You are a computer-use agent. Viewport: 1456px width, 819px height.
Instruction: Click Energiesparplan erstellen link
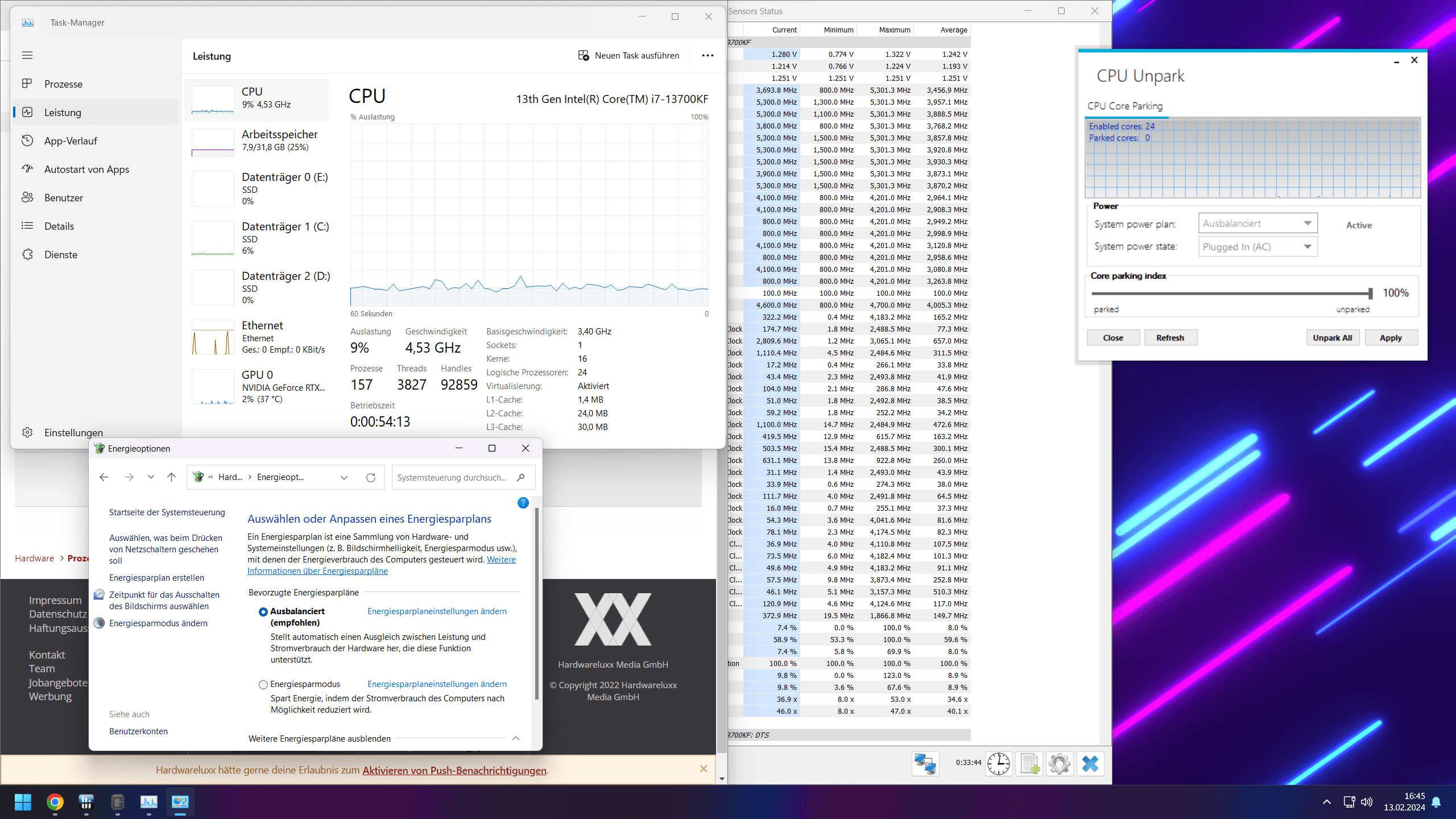click(156, 578)
